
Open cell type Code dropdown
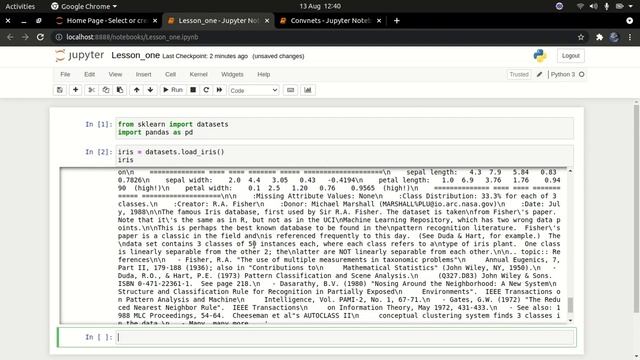click(253, 90)
